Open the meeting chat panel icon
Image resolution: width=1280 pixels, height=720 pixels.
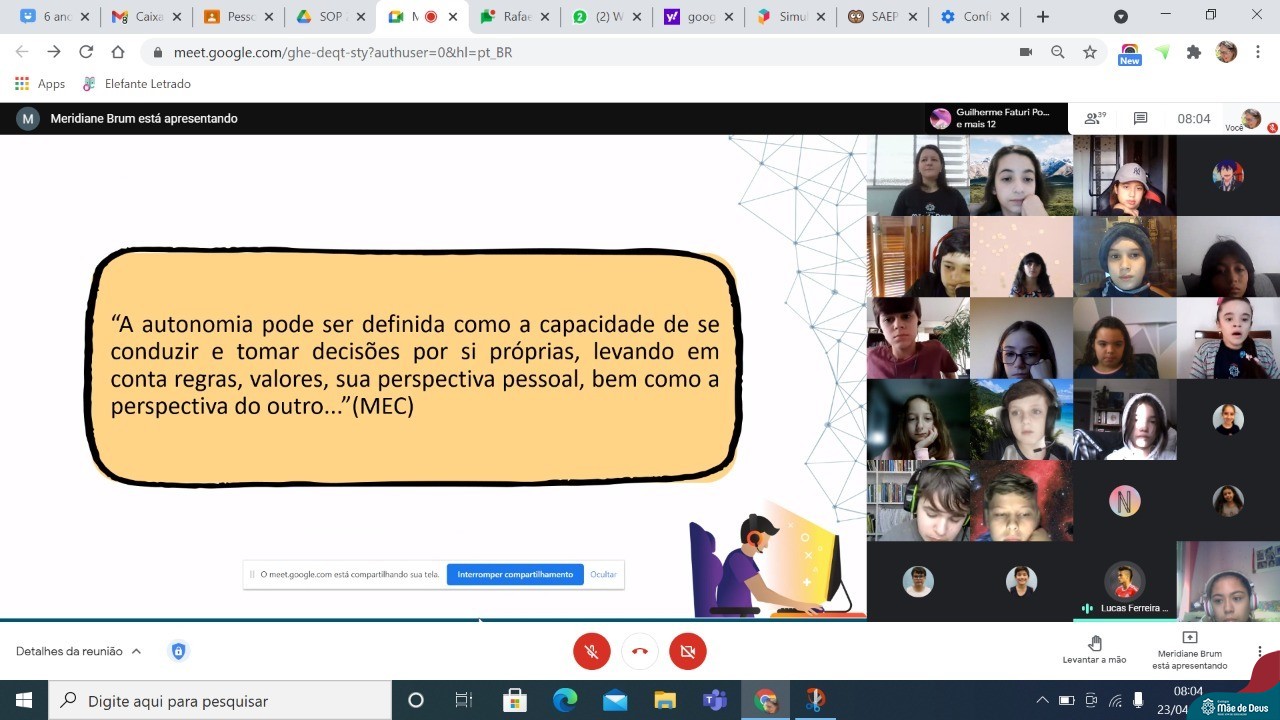[1140, 119]
